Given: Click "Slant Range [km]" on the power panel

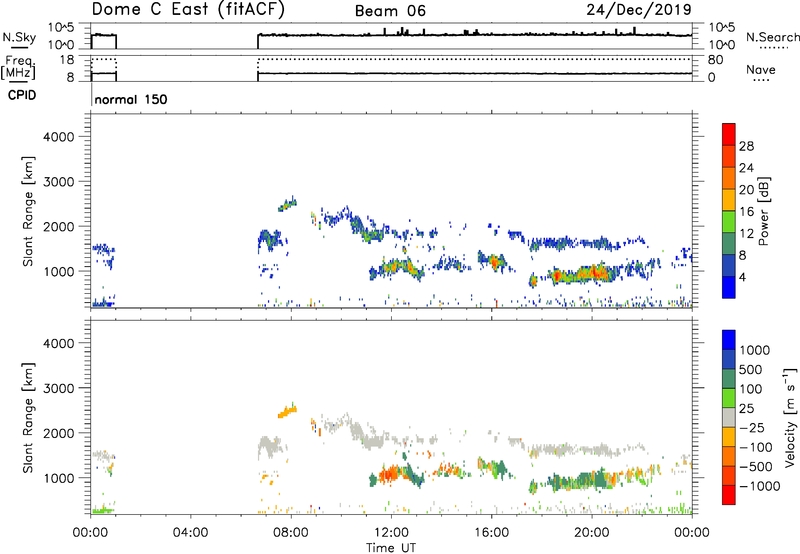Looking at the screenshot, I should tap(28, 211).
